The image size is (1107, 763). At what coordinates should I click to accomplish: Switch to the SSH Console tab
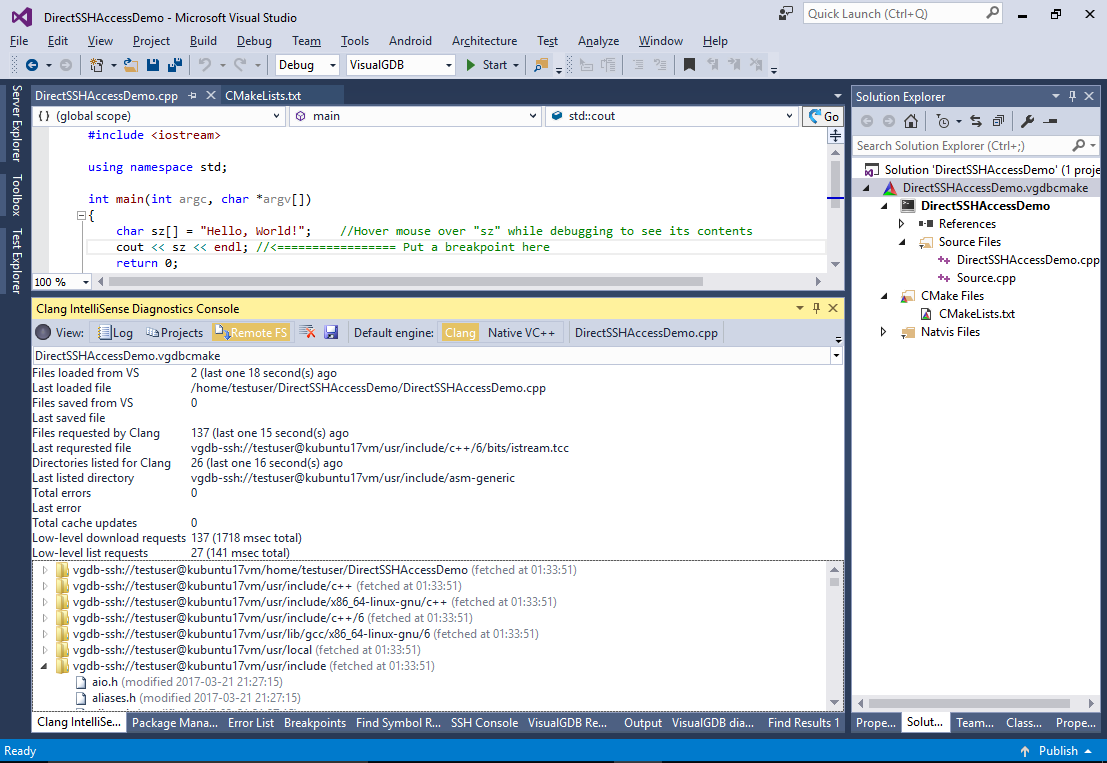tap(484, 723)
